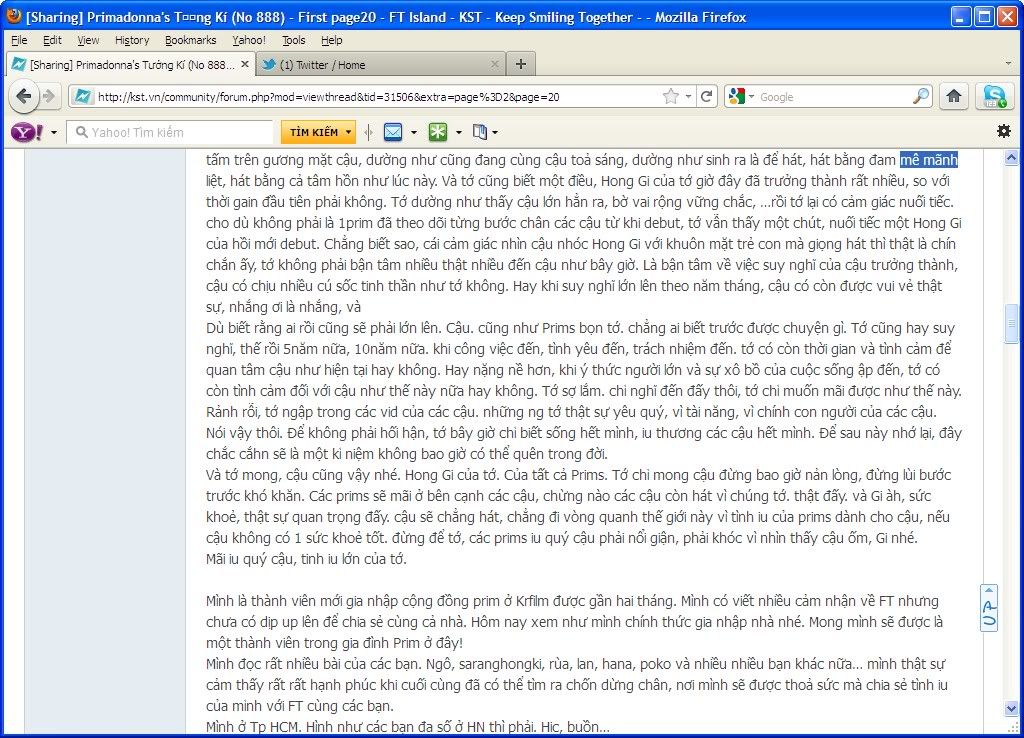1024x738 pixels.
Task: Click the green asterisk toolbar icon
Action: click(438, 133)
